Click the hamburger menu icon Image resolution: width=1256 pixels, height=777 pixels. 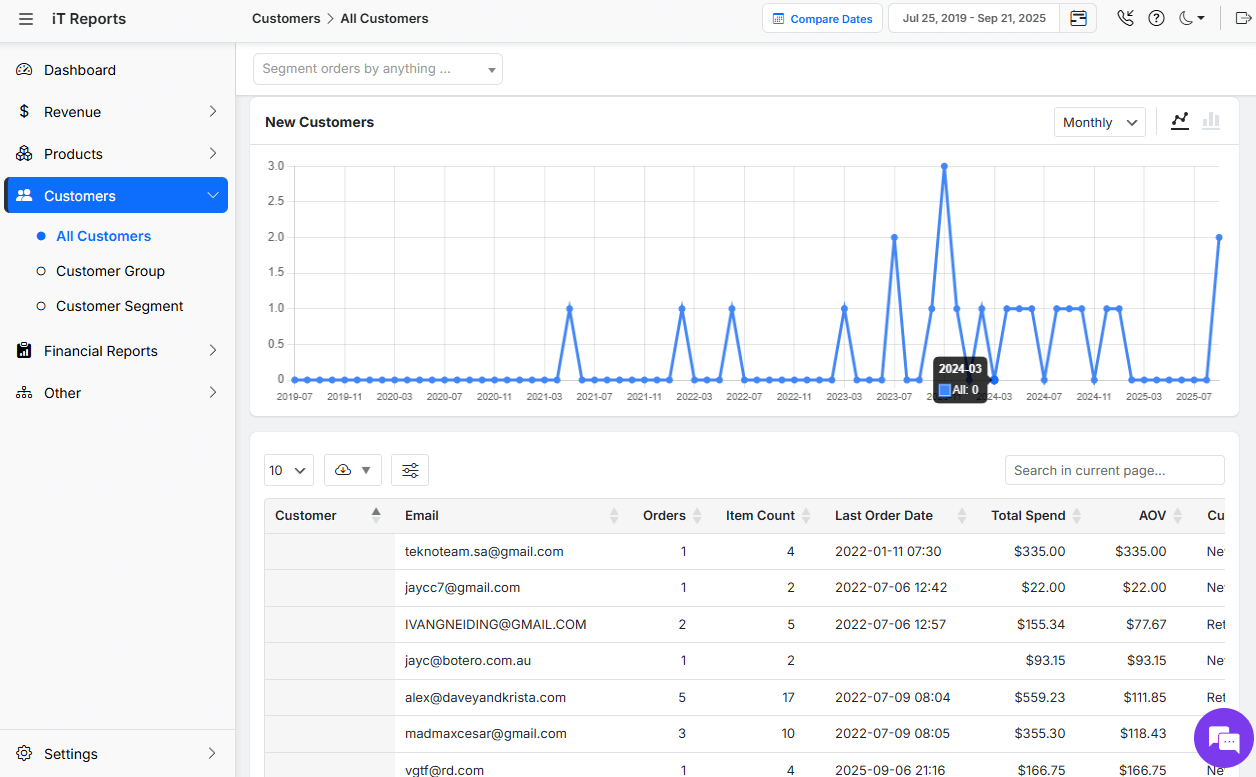tap(26, 19)
